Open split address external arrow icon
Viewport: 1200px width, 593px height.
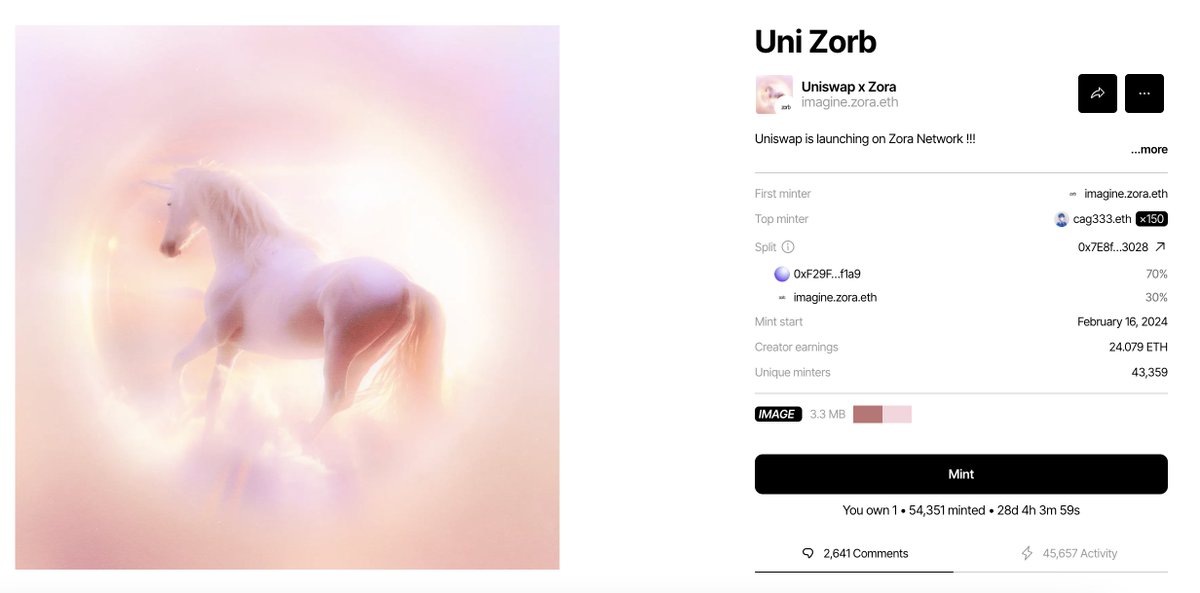coord(1160,247)
